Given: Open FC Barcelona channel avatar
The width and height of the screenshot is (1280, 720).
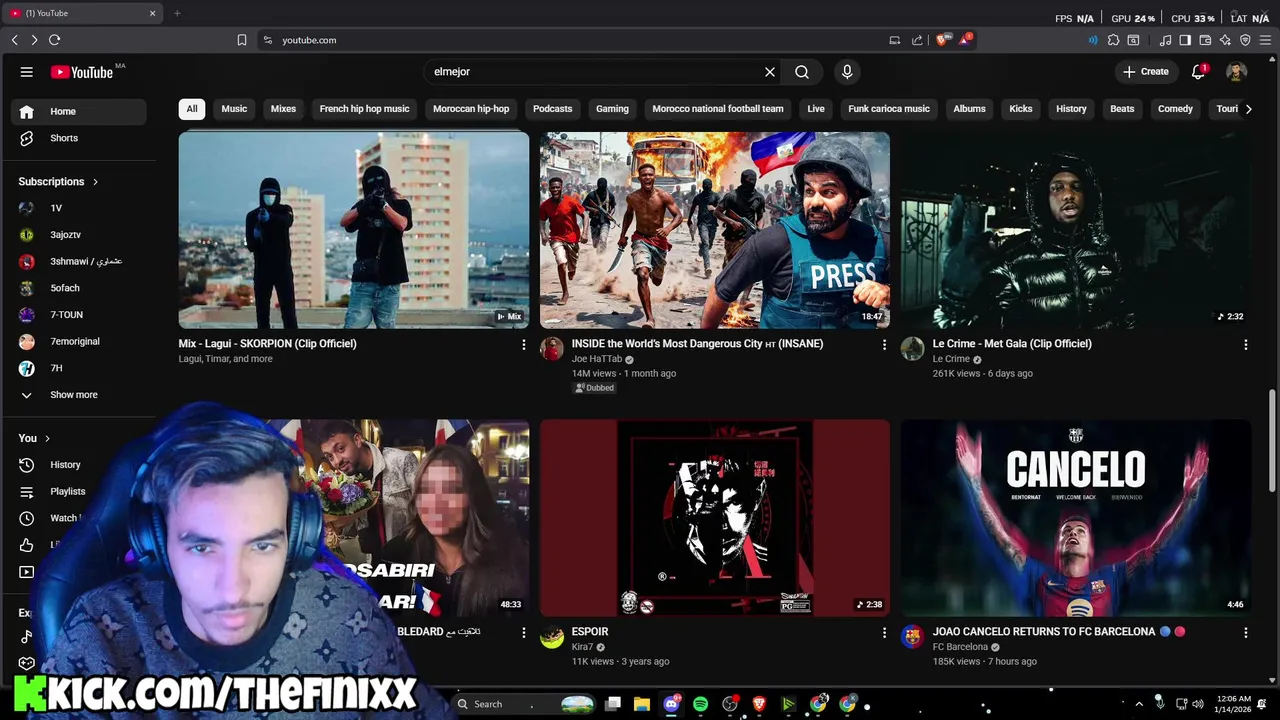Looking at the screenshot, I should click(x=912, y=637).
